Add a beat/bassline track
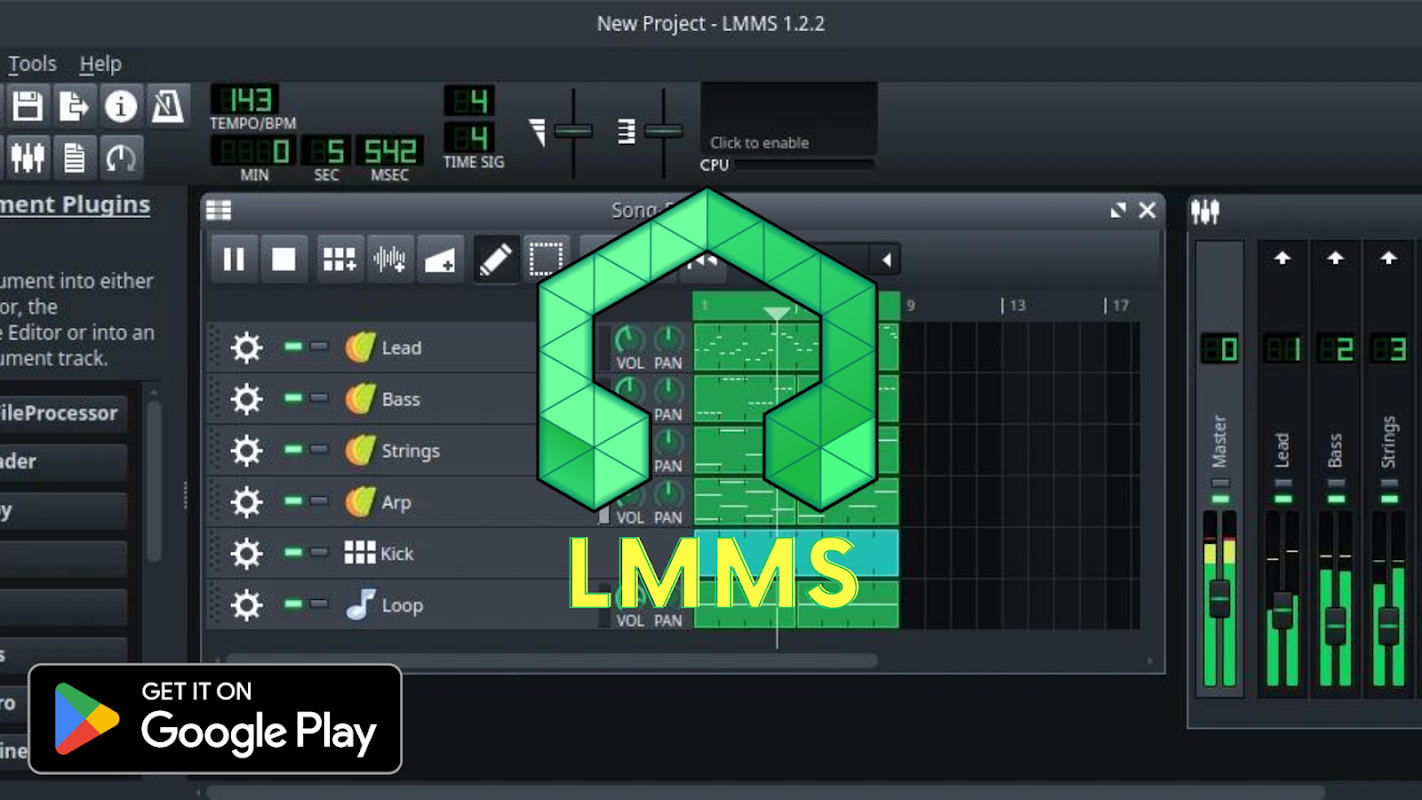The width and height of the screenshot is (1422, 800). pos(340,260)
